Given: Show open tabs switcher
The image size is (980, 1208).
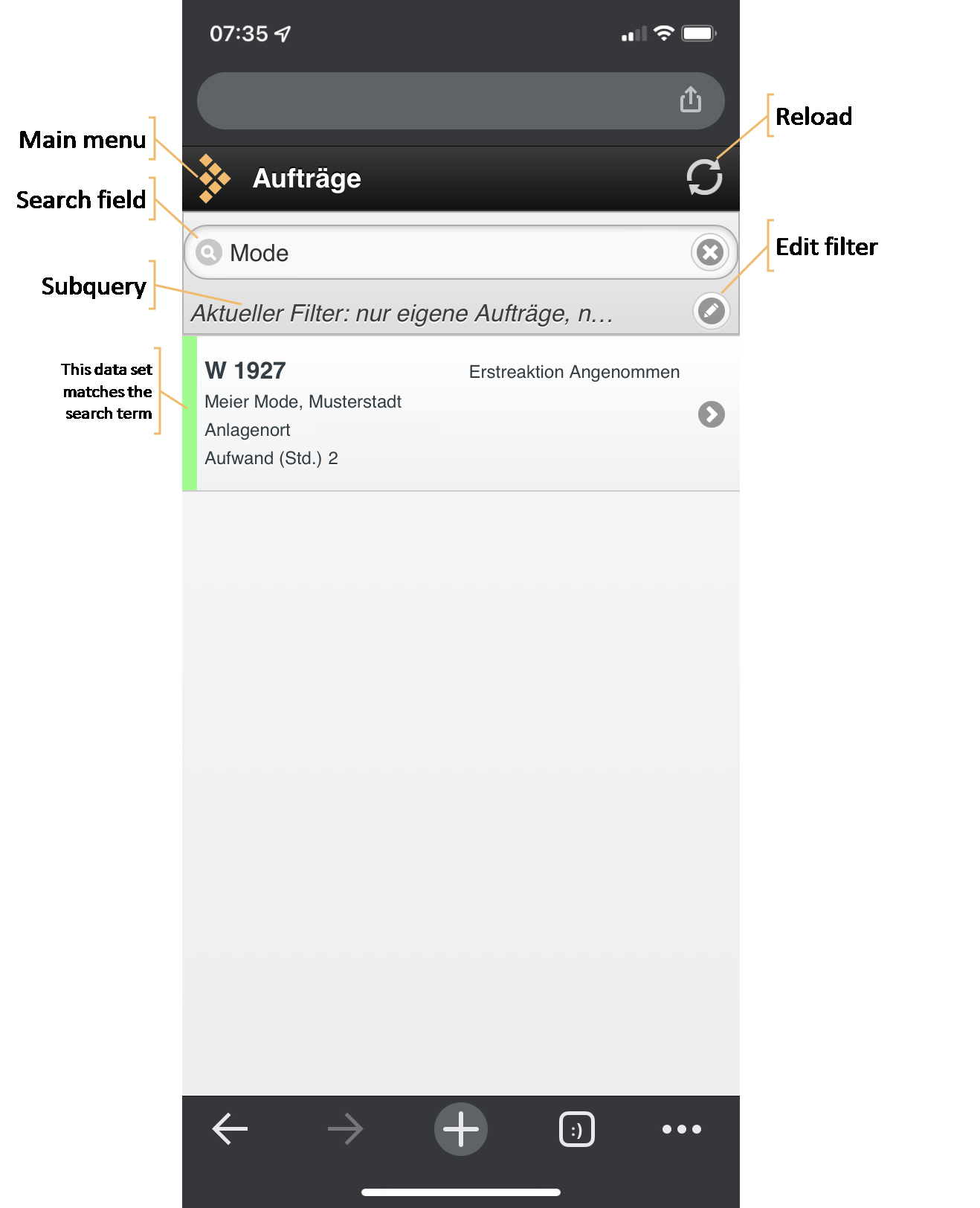Looking at the screenshot, I should click(x=577, y=1130).
